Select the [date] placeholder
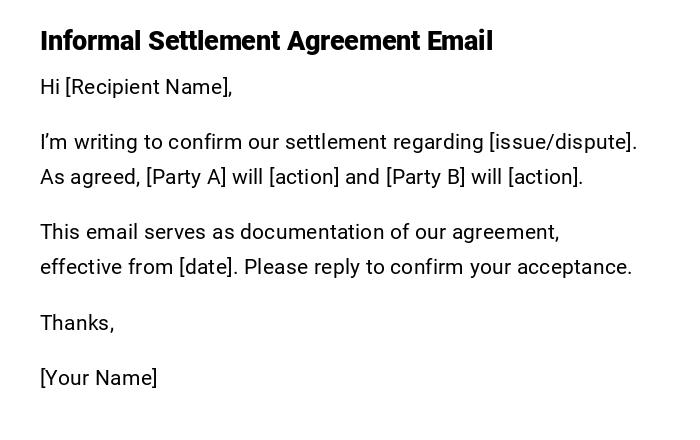Image resolution: width=700 pixels, height=440 pixels. [208, 267]
